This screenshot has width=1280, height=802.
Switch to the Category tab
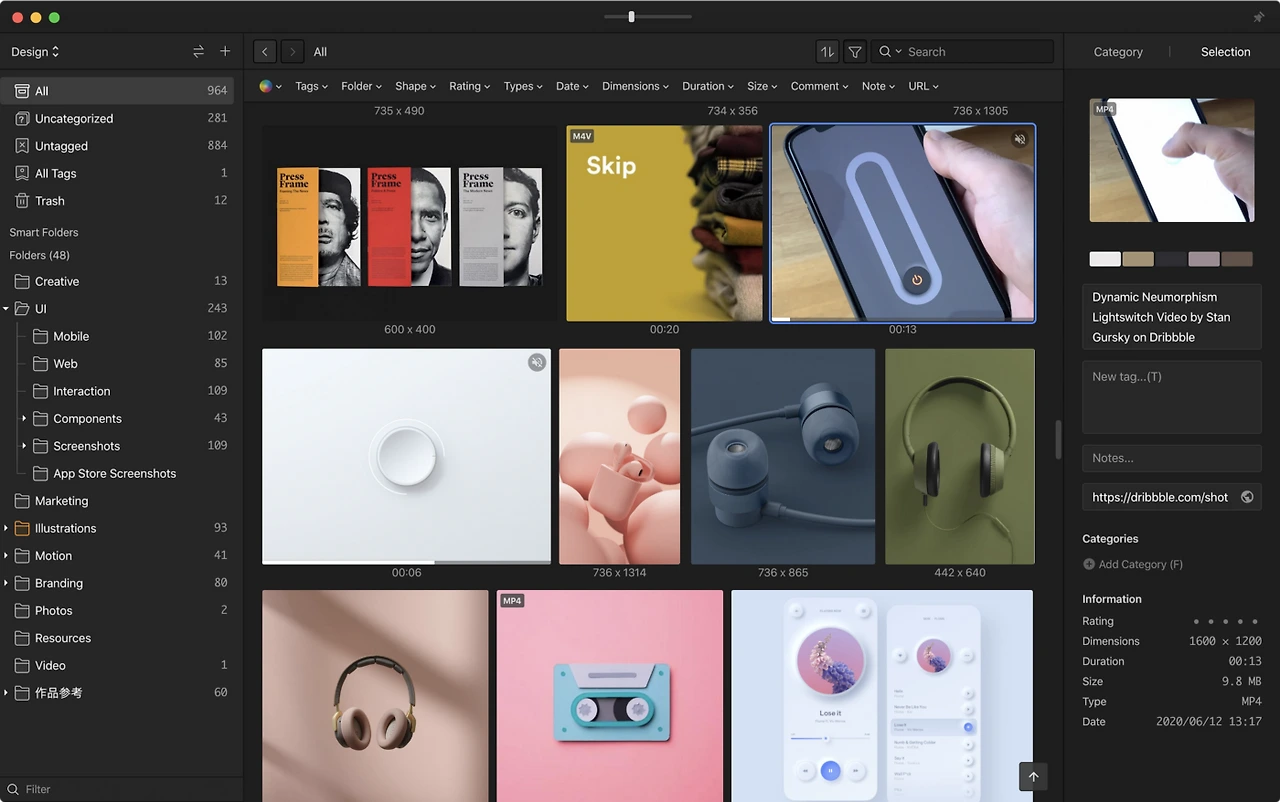coord(1118,52)
